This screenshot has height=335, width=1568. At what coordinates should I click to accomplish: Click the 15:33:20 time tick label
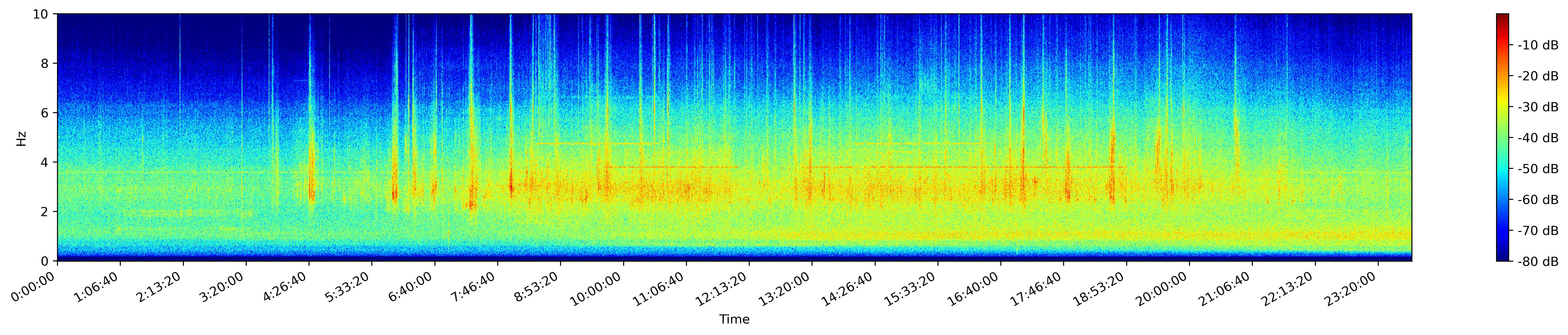[x=912, y=287]
